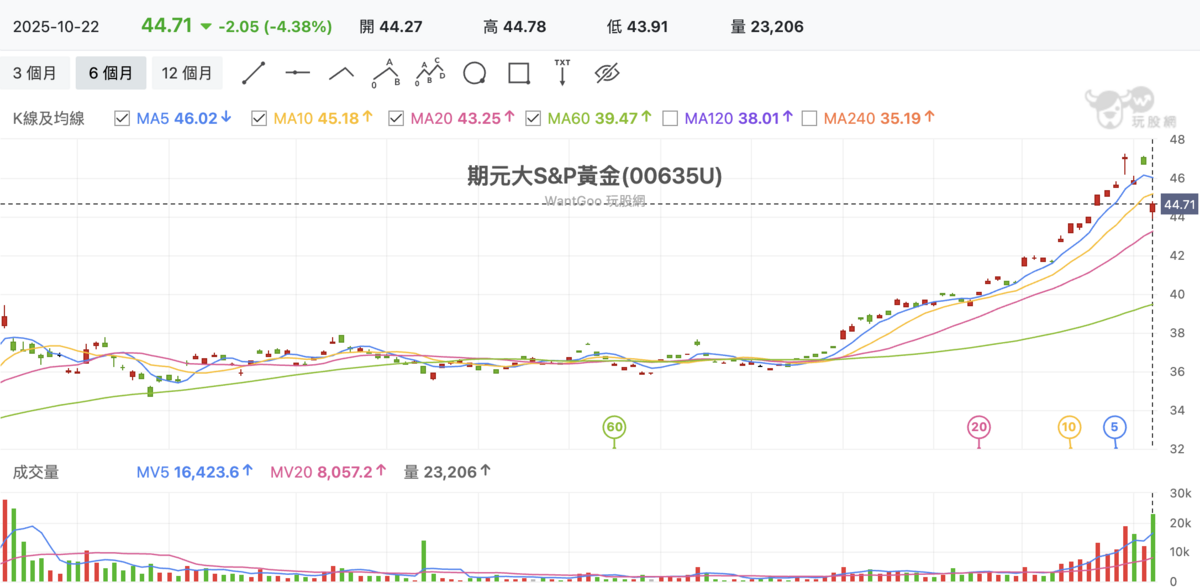This screenshot has height=587, width=1200.
Task: Enable the MA240 moving average checkbox
Action: [x=810, y=118]
